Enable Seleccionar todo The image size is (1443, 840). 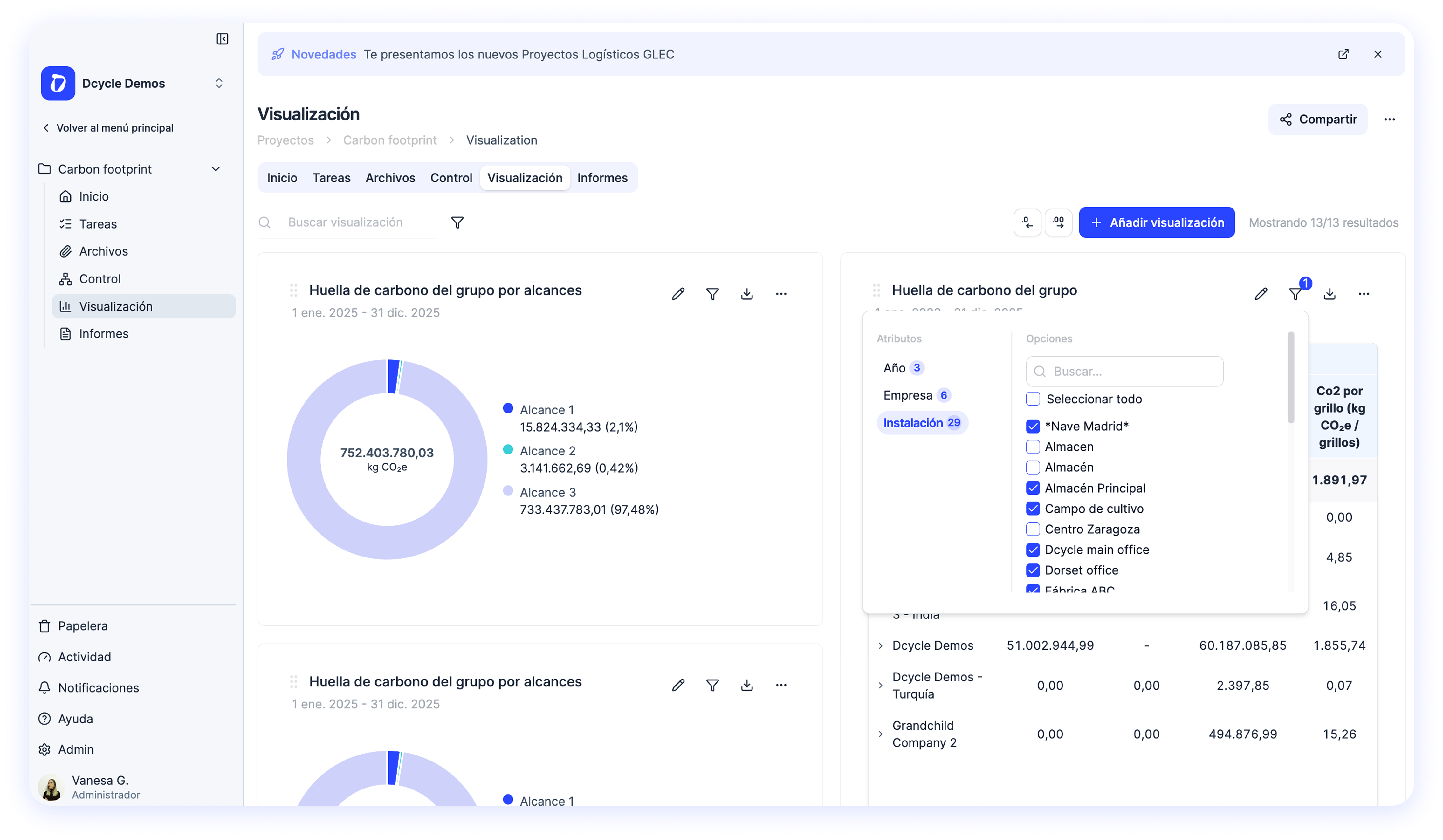coord(1033,399)
